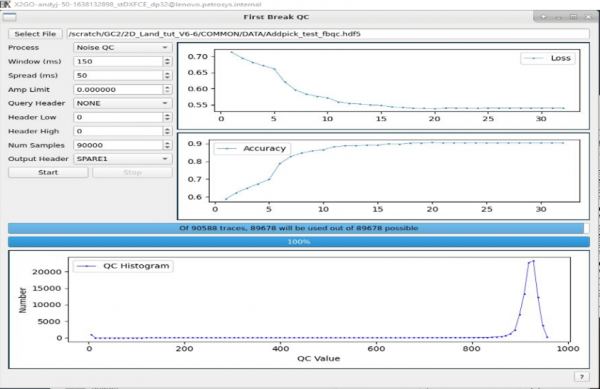Click the Num Samples value field
Viewport: 600px width, 389px height.
pyautogui.click(x=118, y=145)
